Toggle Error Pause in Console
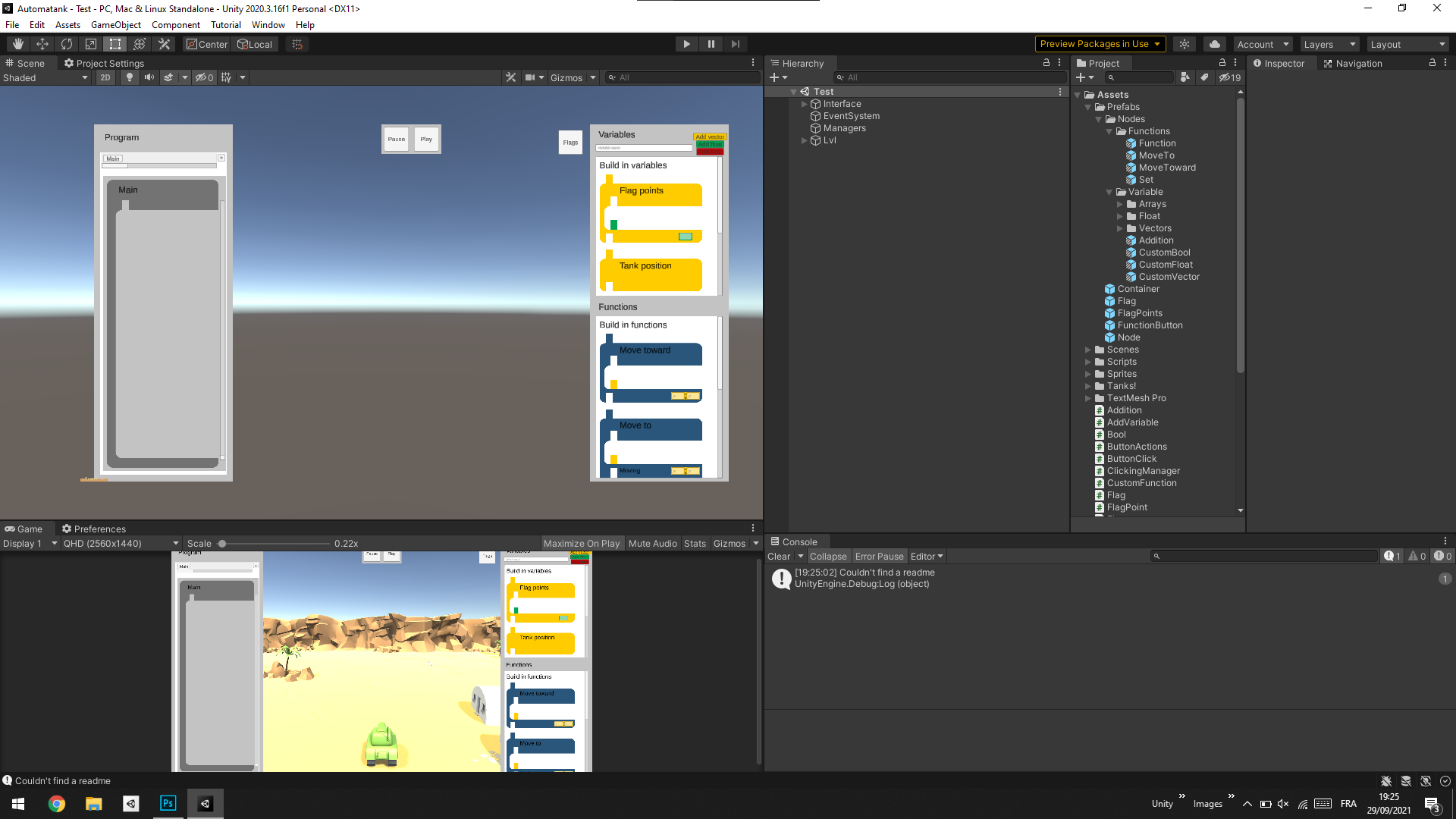This screenshot has height=819, width=1456. click(x=879, y=556)
